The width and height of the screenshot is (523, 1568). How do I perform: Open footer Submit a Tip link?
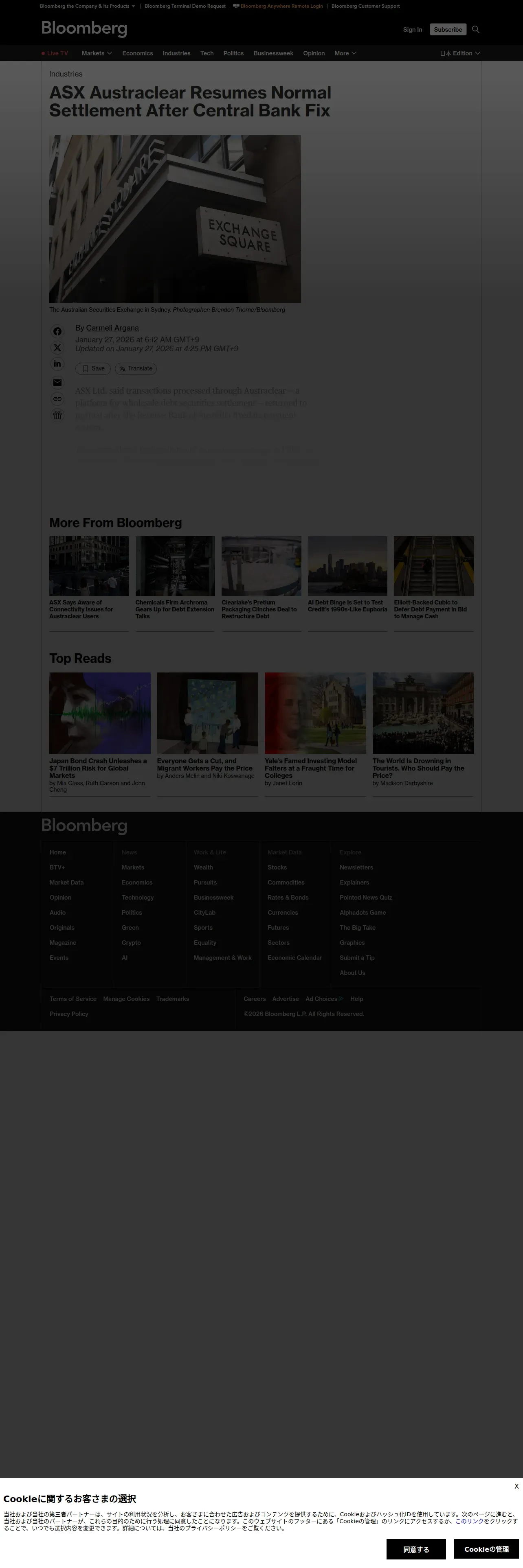tap(357, 958)
